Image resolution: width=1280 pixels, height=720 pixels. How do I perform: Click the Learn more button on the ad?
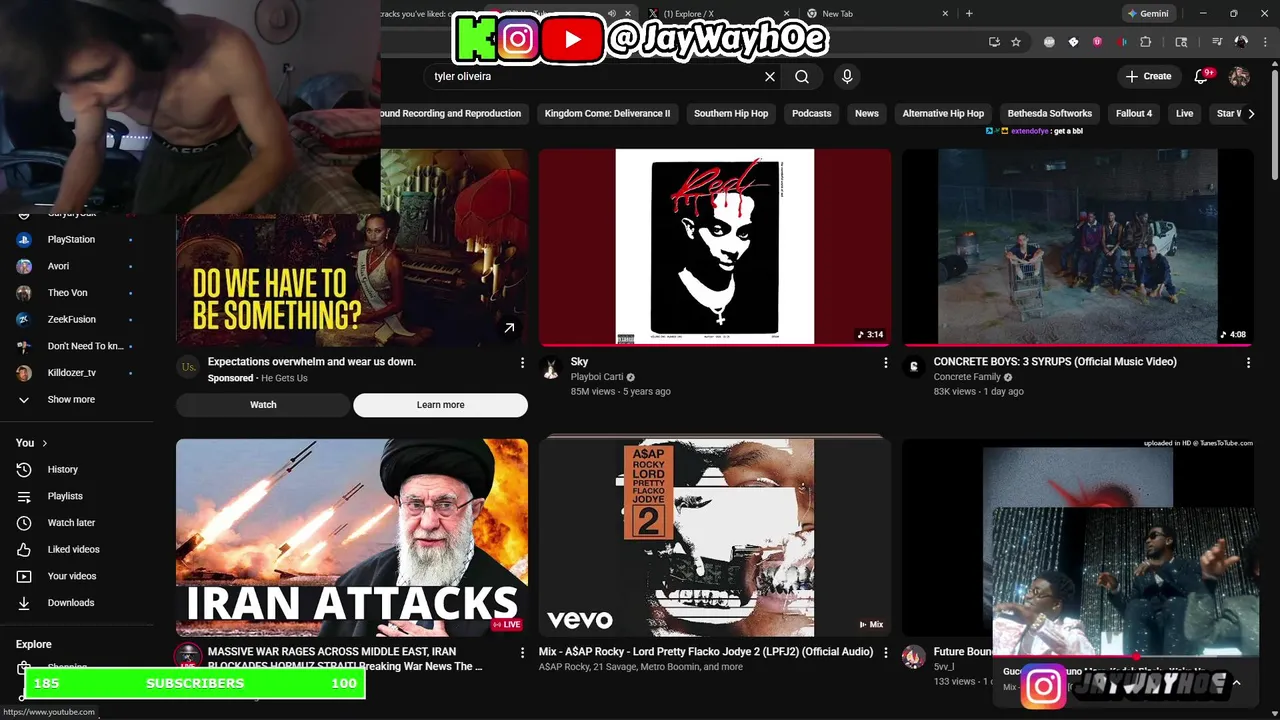(x=440, y=405)
